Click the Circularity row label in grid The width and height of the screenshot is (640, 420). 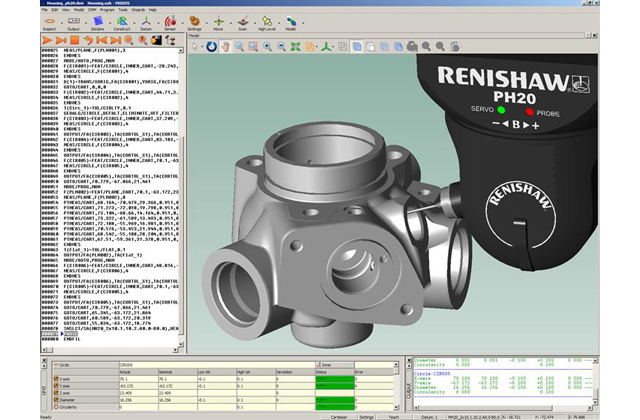tap(85, 407)
